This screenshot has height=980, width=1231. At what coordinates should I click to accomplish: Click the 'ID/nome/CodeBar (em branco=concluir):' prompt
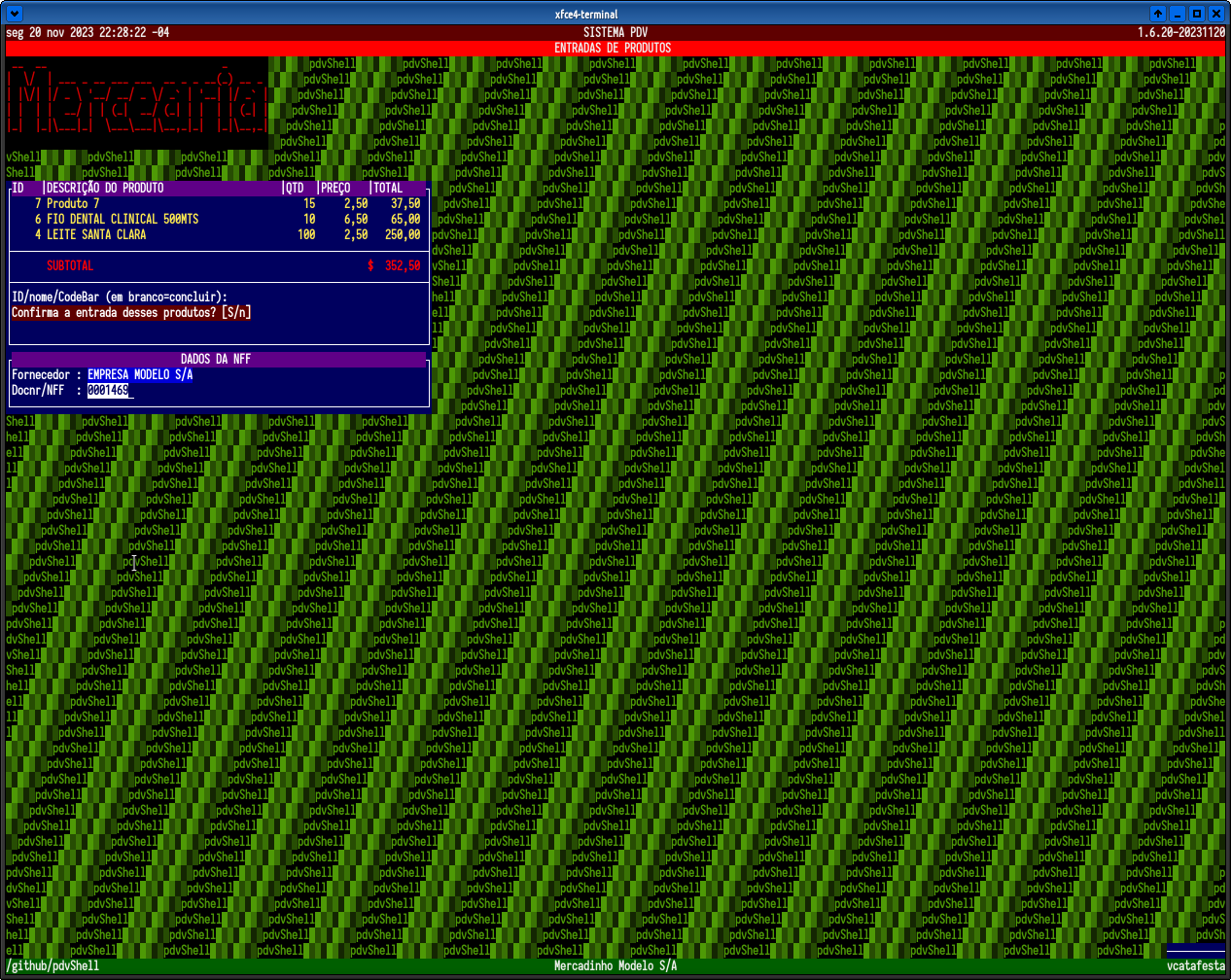[x=120, y=297]
